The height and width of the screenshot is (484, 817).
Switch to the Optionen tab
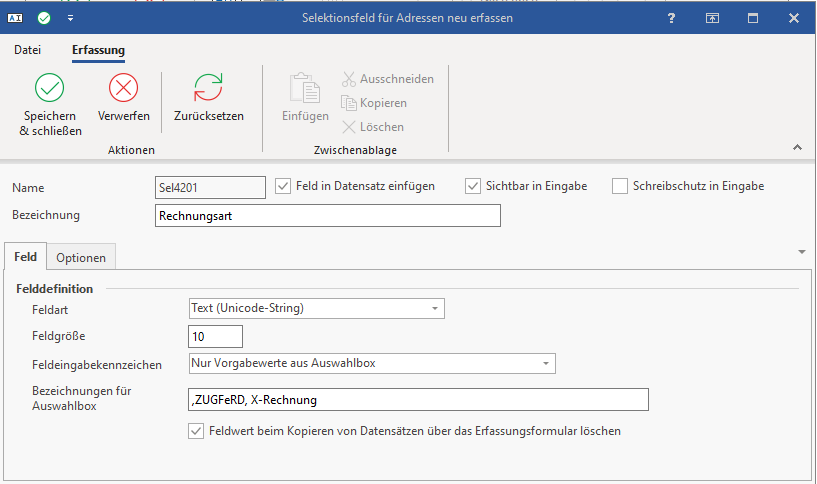(x=81, y=258)
